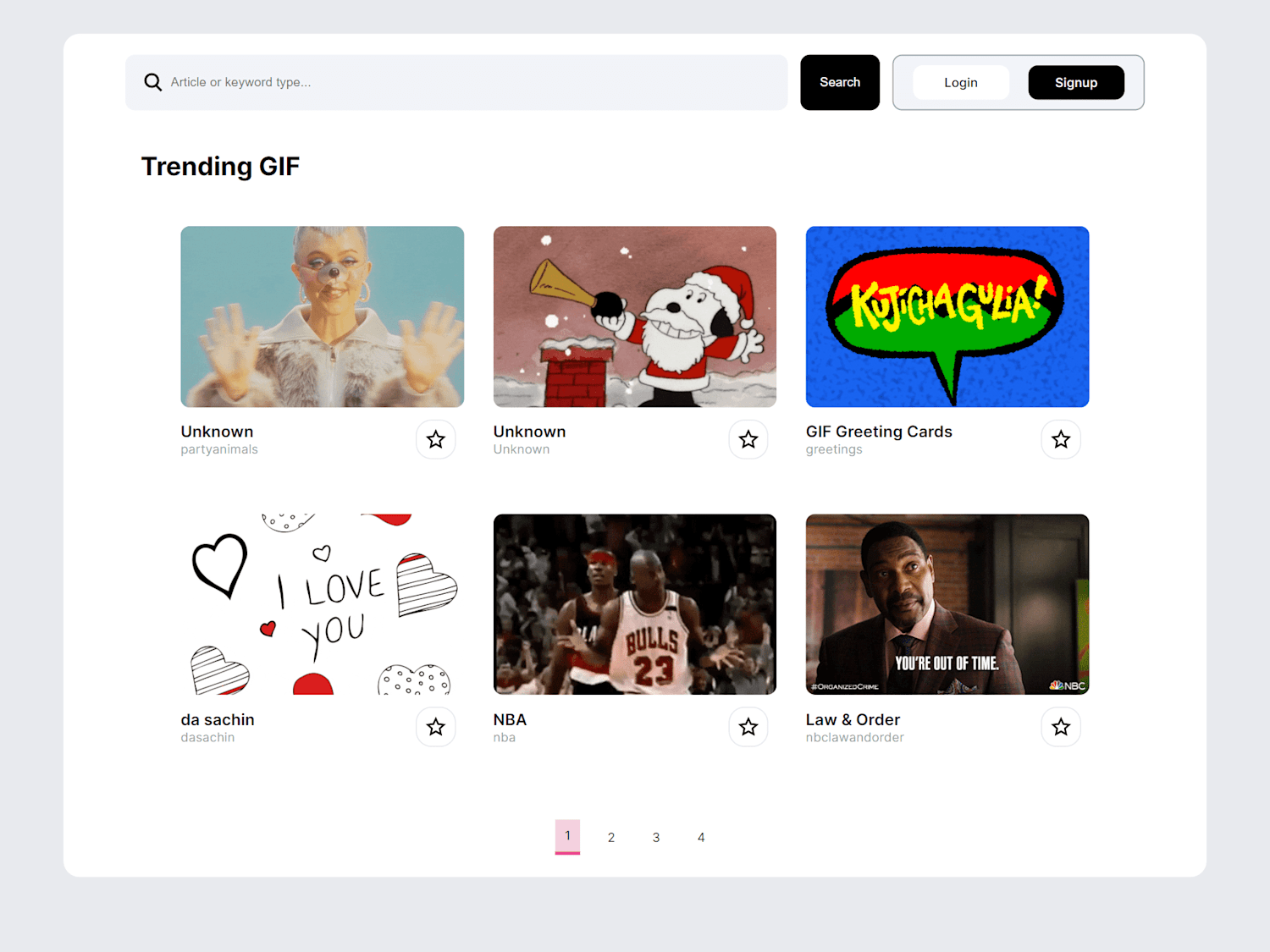Switch to the Signup option

(1076, 82)
